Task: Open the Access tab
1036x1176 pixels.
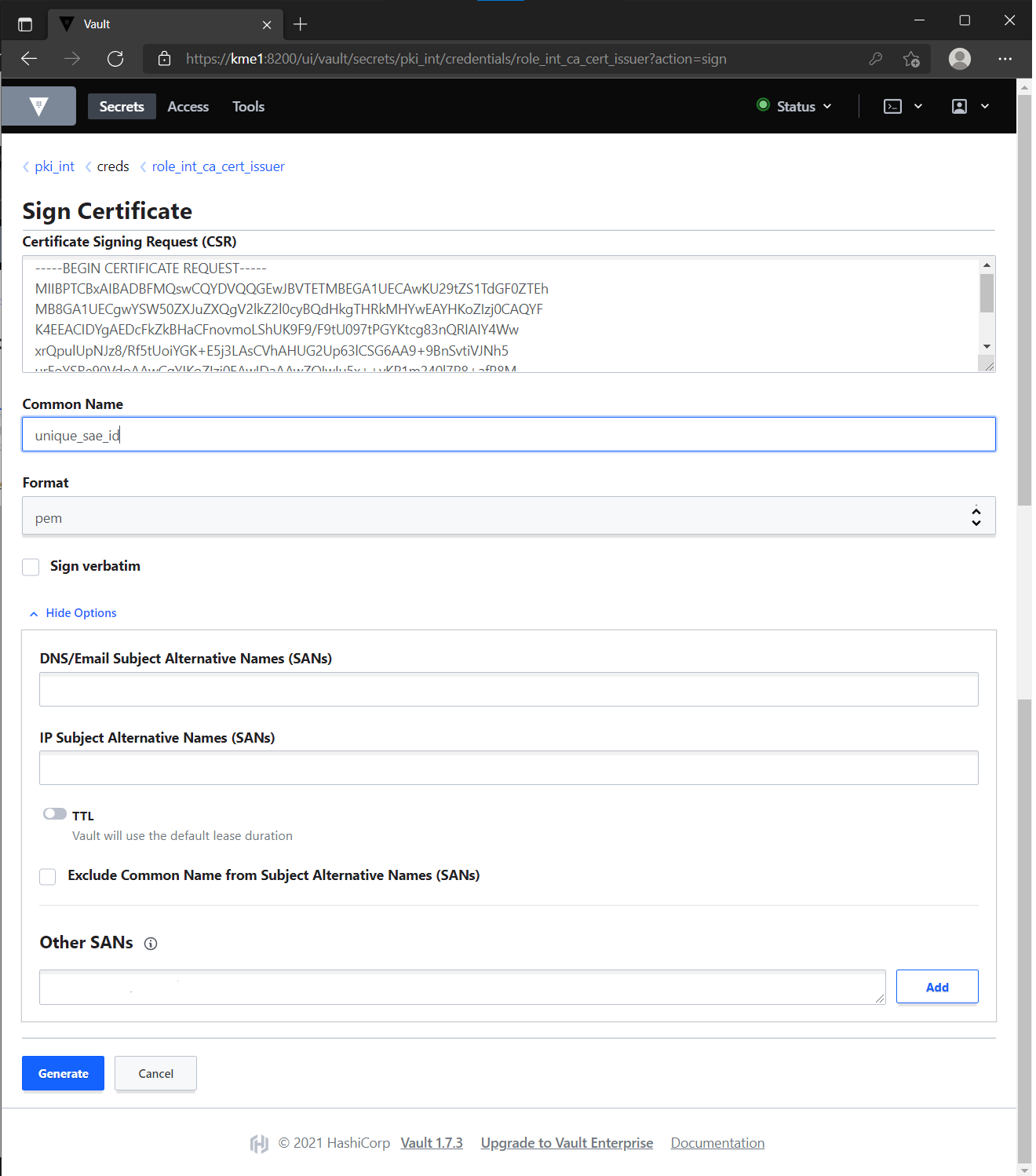Action: pyautogui.click(x=188, y=107)
